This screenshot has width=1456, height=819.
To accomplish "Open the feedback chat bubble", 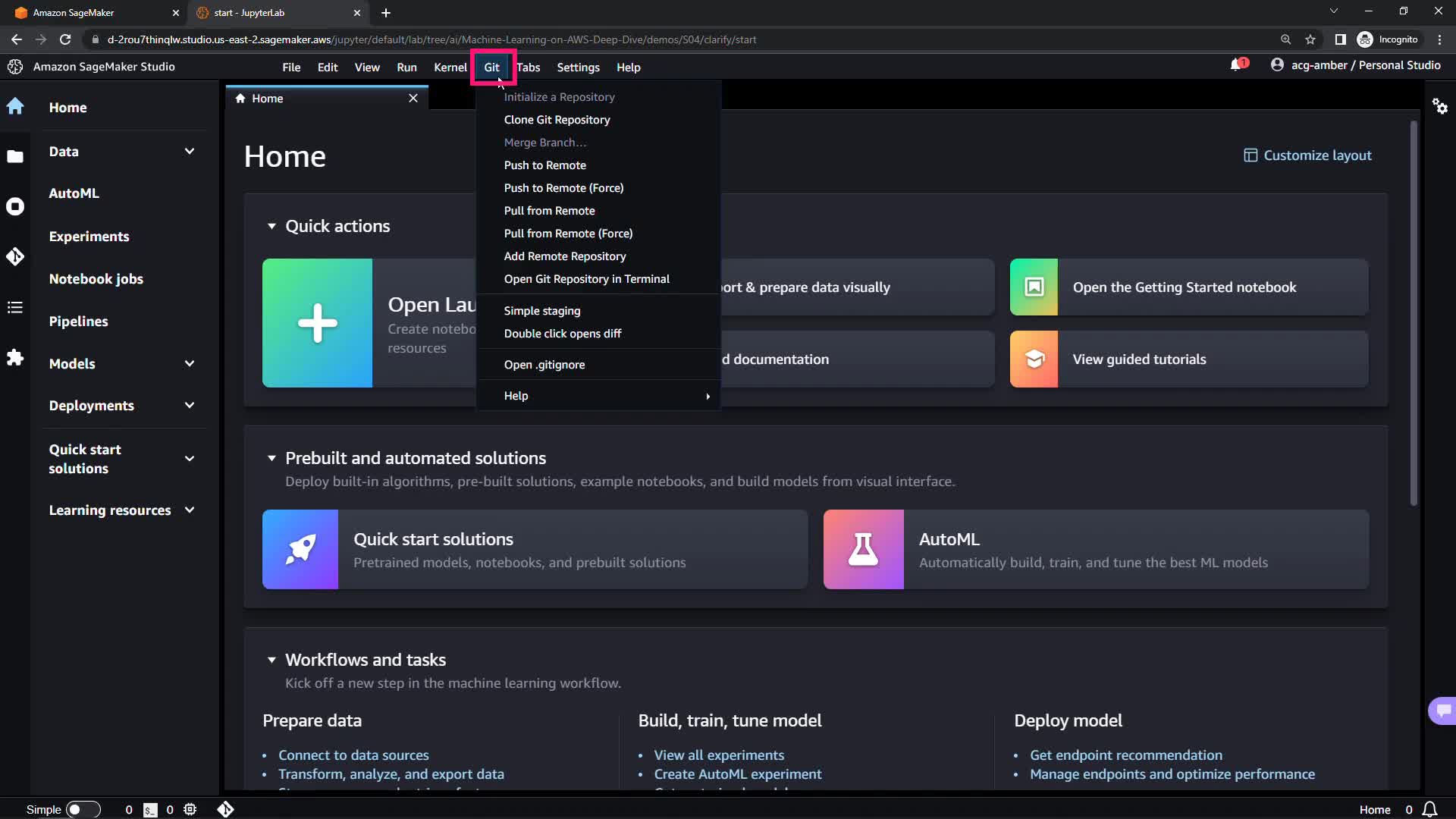I will tap(1442, 711).
